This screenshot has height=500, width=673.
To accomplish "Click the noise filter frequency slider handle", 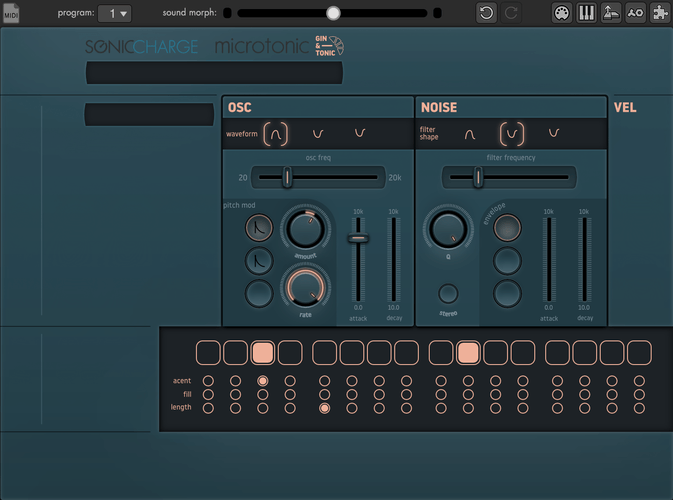I will (x=478, y=177).
